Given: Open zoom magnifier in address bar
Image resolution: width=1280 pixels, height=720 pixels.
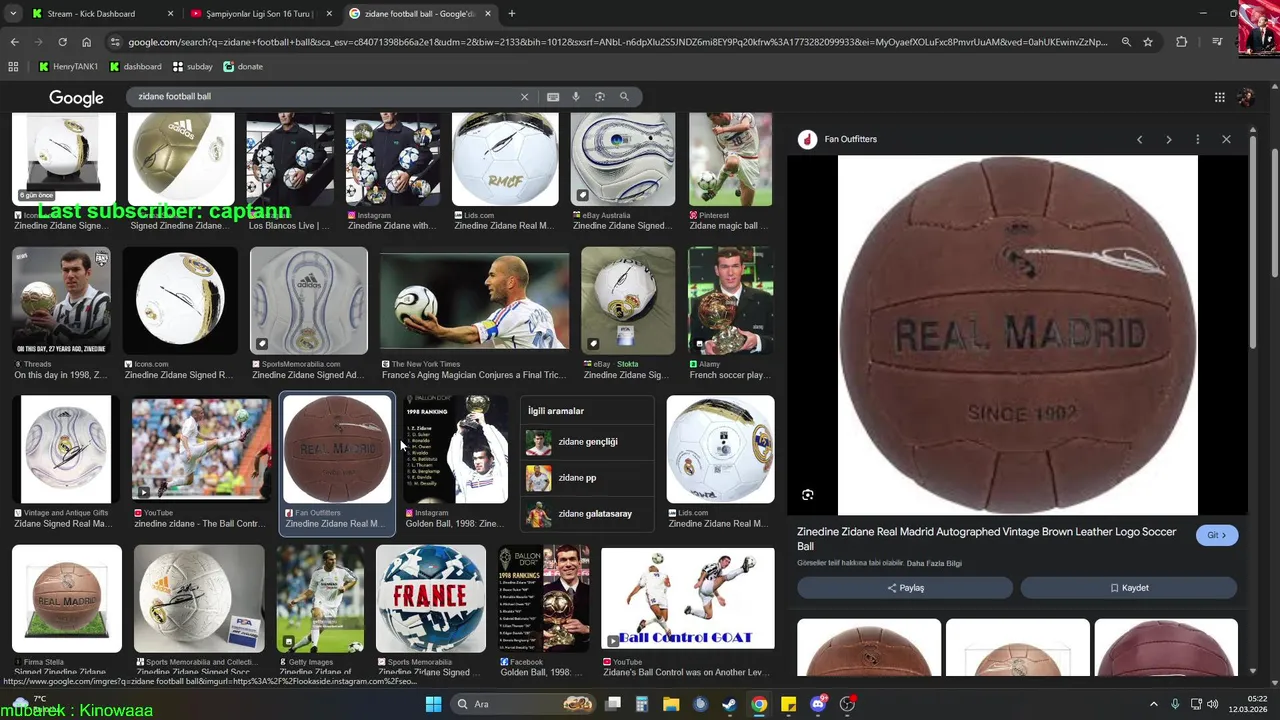Looking at the screenshot, I should coord(1126,42).
